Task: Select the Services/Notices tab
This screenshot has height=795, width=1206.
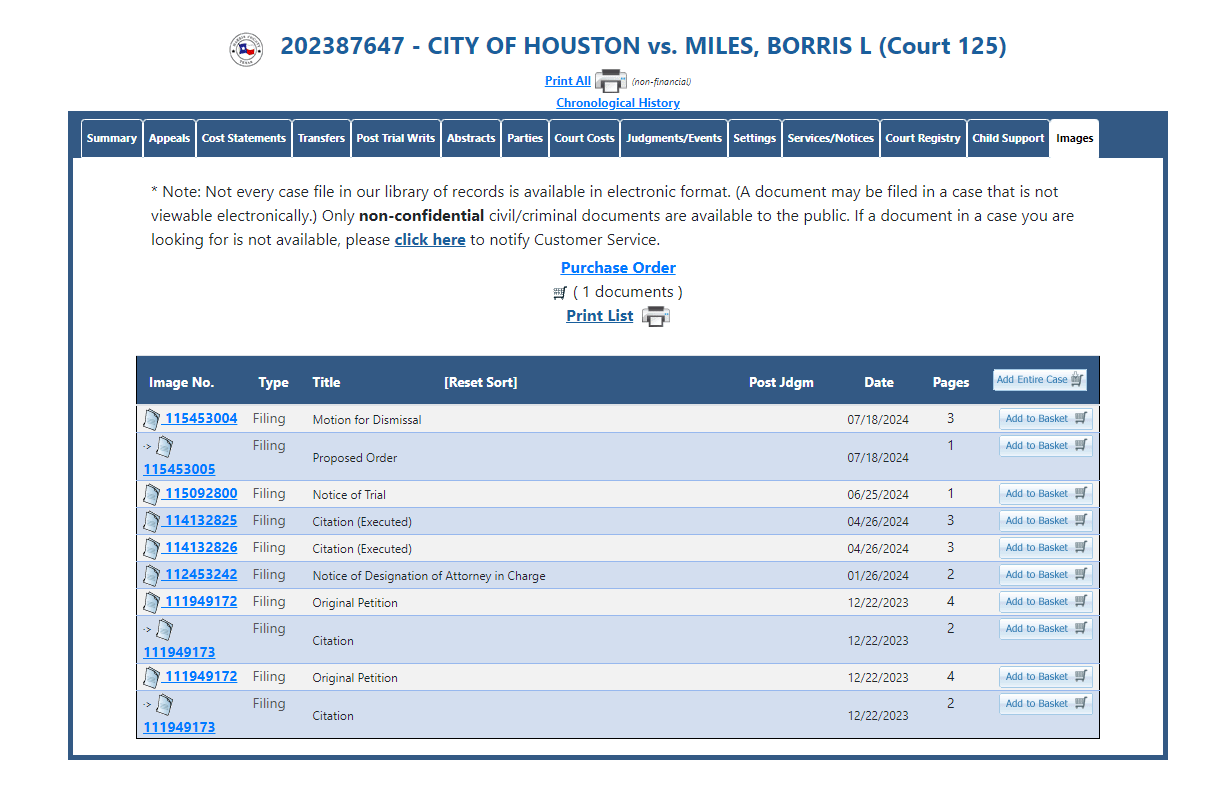Action: [830, 138]
